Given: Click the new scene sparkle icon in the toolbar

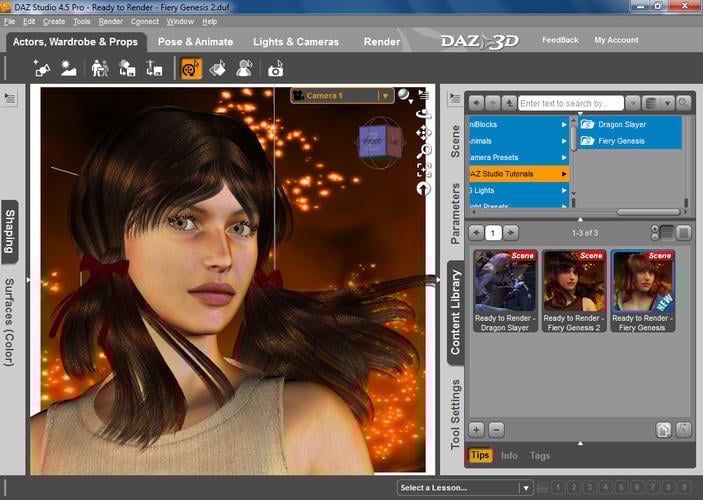Looking at the screenshot, I should pos(42,69).
